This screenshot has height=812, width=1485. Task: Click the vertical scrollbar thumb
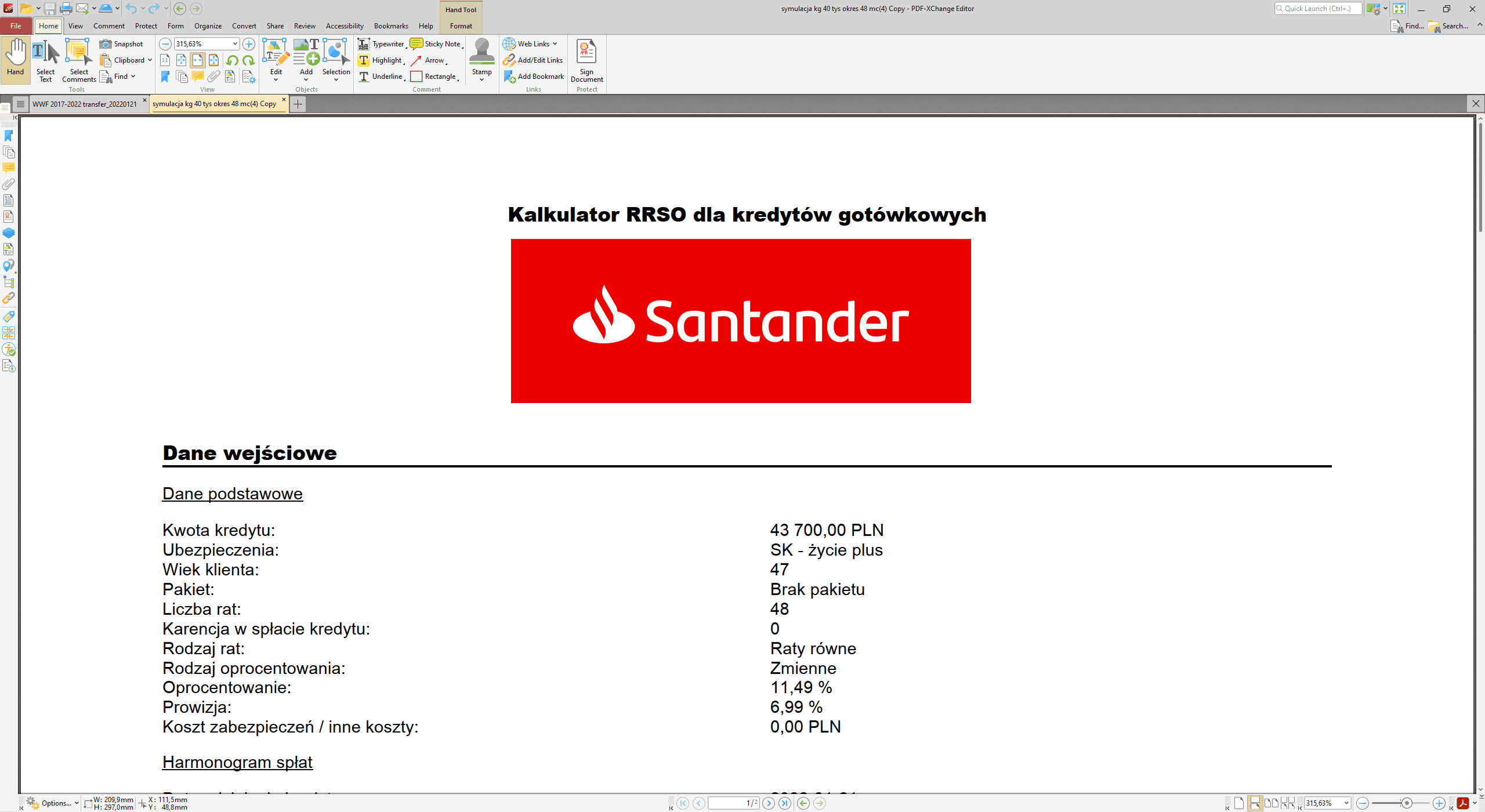click(1480, 177)
